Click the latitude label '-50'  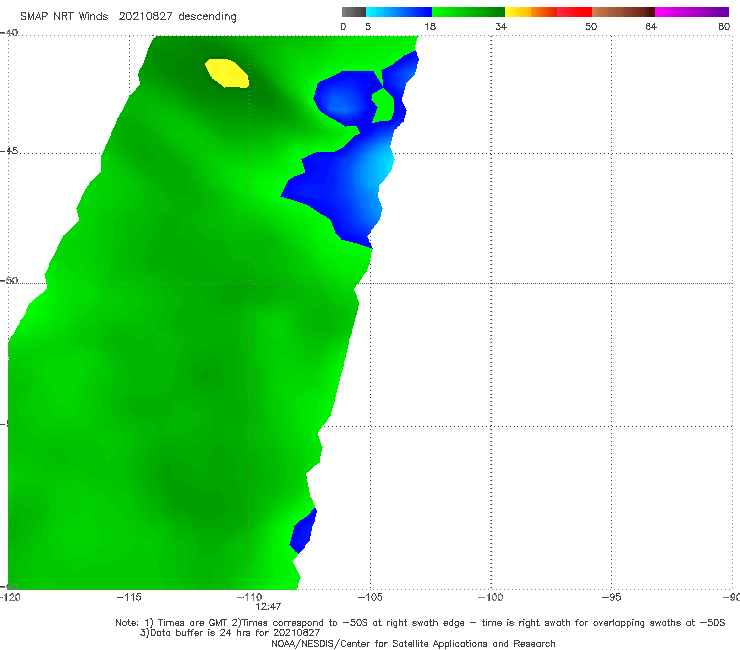tap(9, 280)
